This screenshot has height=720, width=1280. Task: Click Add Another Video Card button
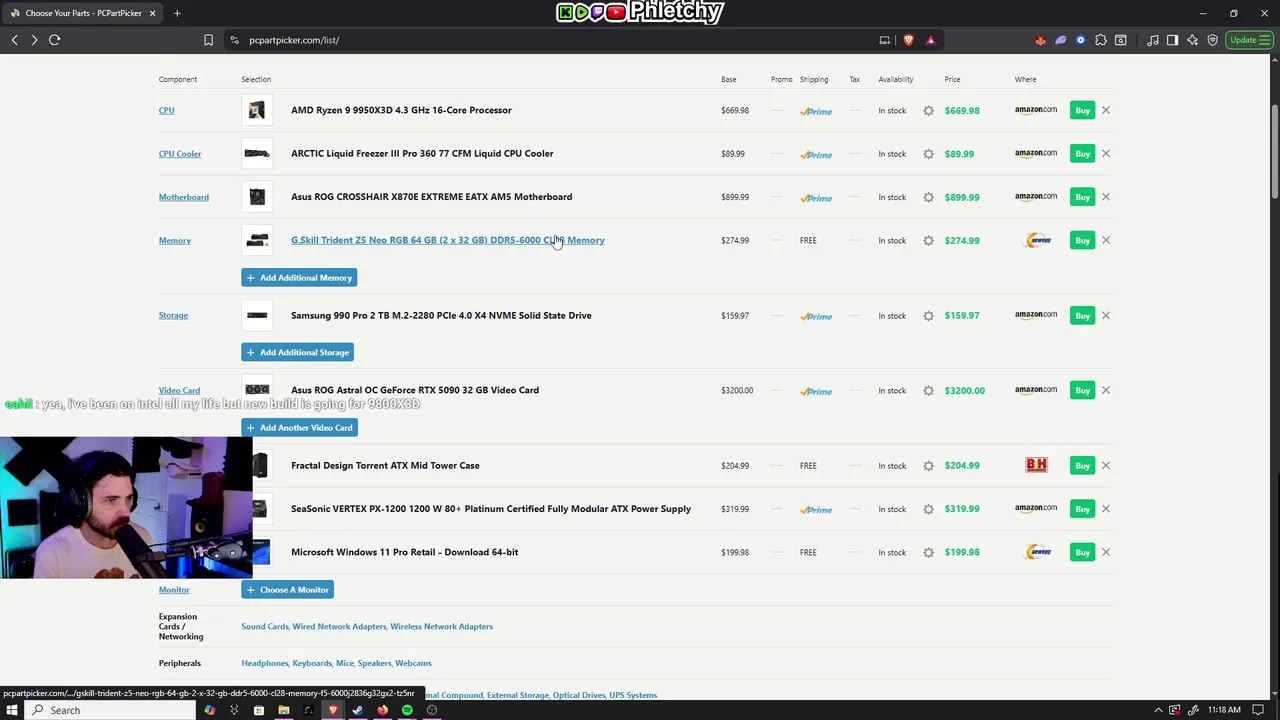pyautogui.click(x=299, y=428)
